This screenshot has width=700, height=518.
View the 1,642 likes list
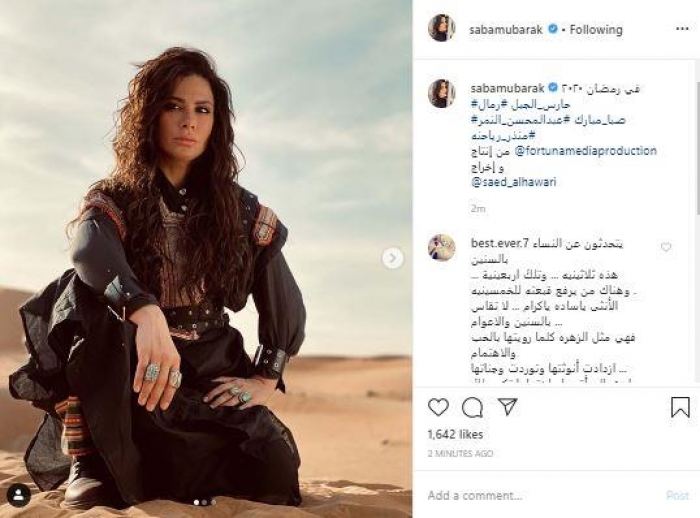coord(455,434)
